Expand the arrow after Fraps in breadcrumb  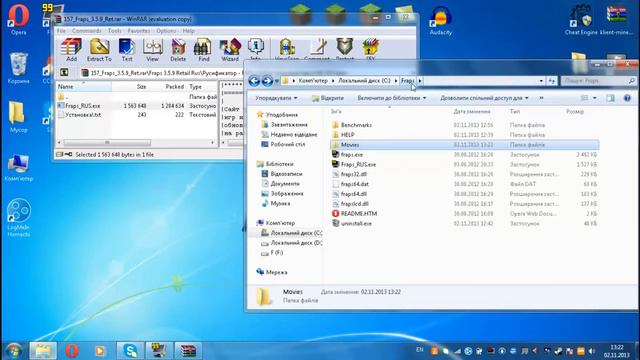pyautogui.click(x=420, y=81)
